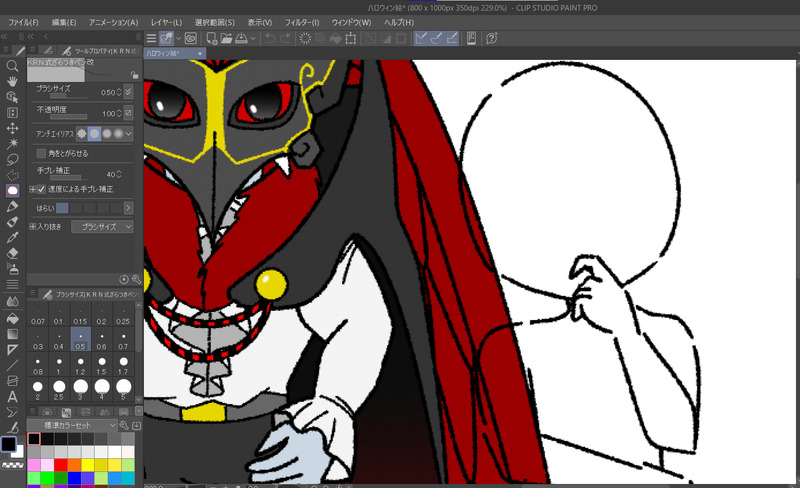Select the Lasso selection tool
The width and height of the screenshot is (800, 488).
12,159
